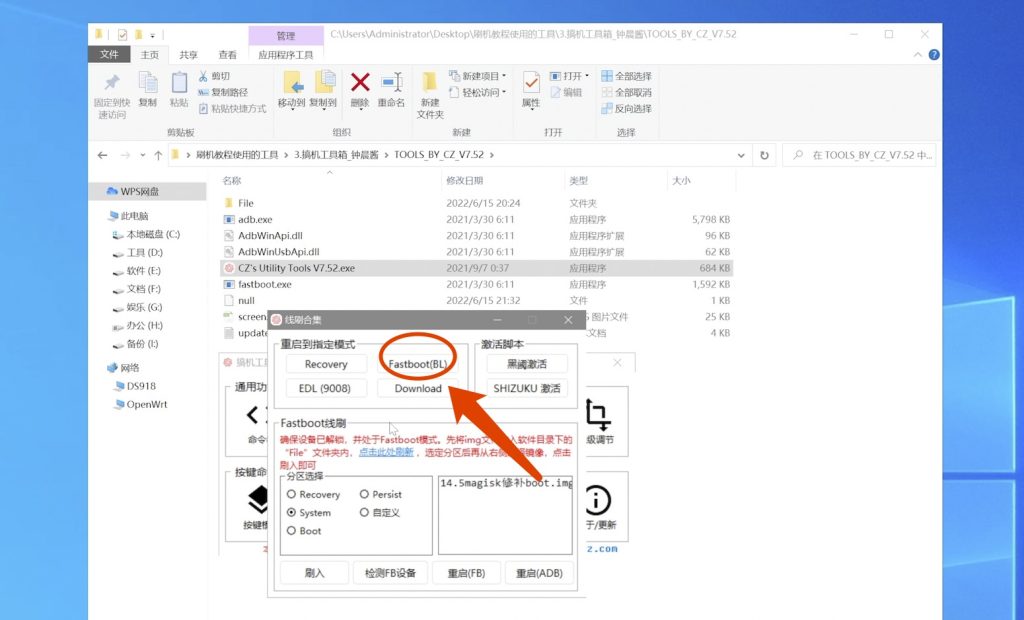Click the 刷入 flash button
Image resolution: width=1024 pixels, height=620 pixels.
tap(314, 573)
